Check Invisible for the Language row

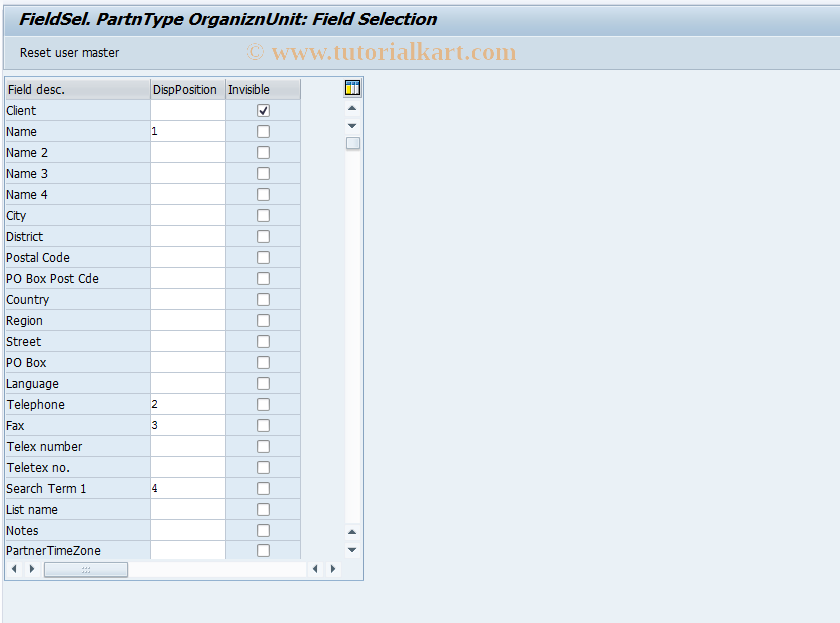(x=263, y=384)
